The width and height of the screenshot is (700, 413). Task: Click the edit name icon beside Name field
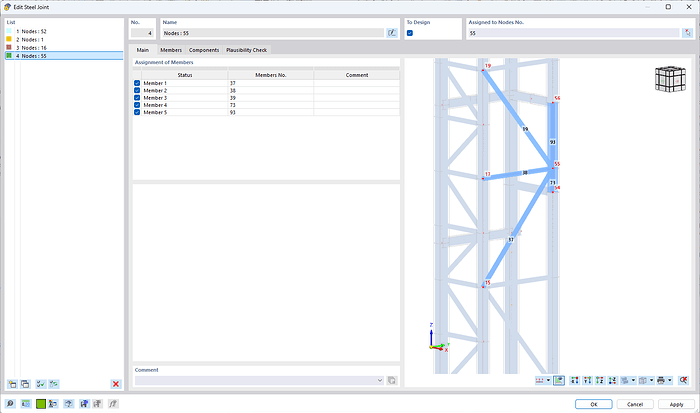click(x=392, y=33)
